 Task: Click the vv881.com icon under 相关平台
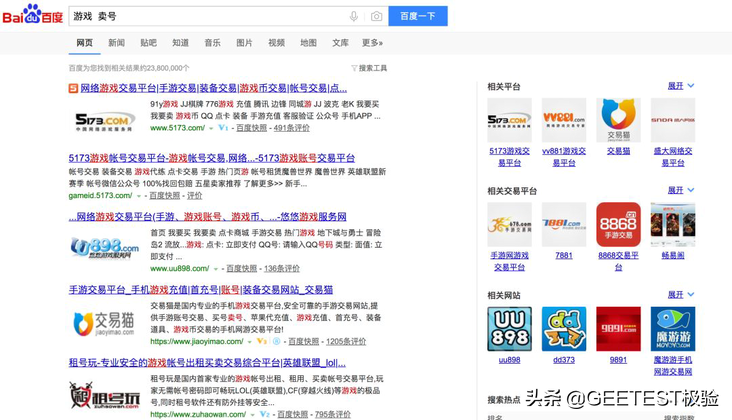(x=564, y=120)
